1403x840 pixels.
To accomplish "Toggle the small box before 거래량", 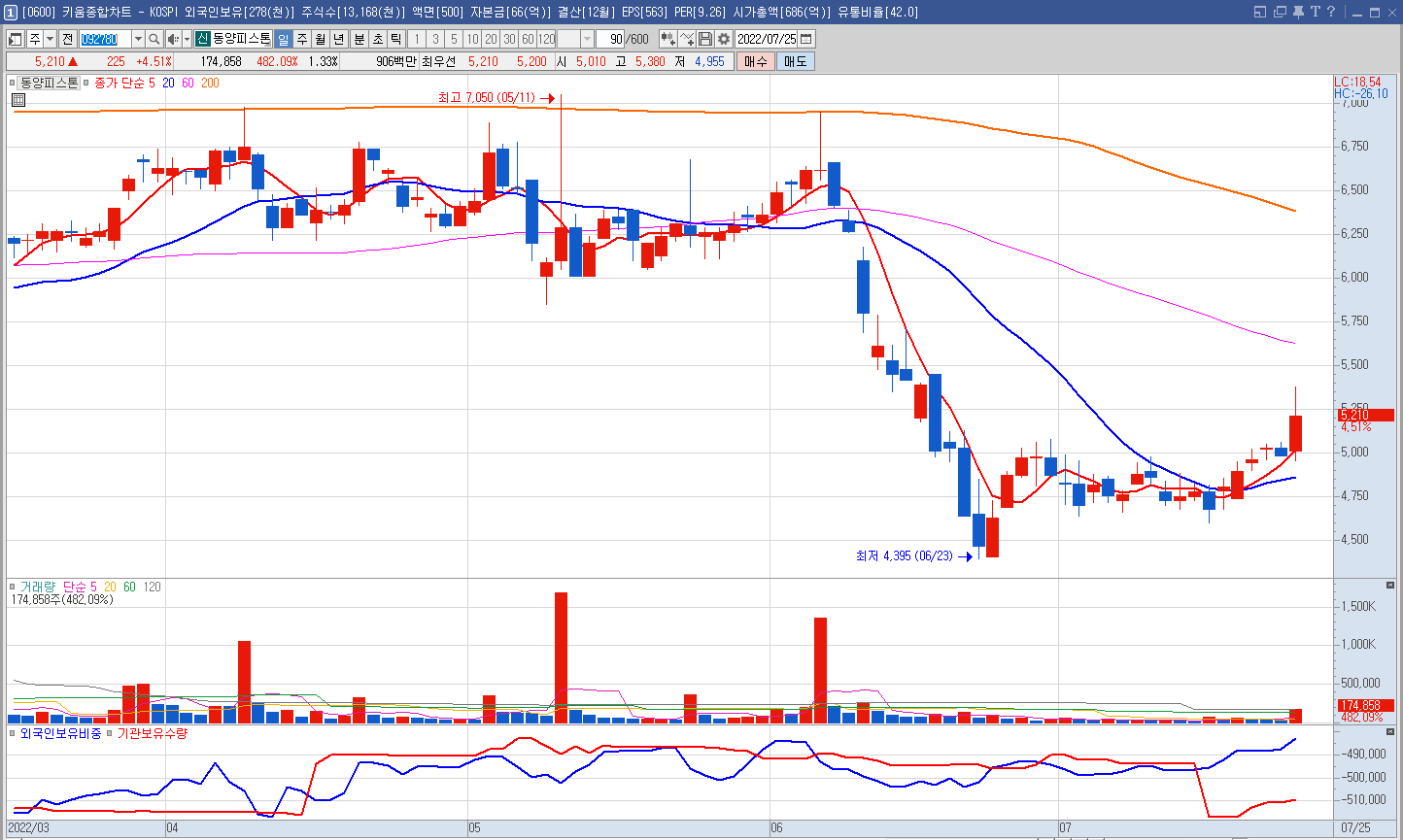I will (x=13, y=587).
